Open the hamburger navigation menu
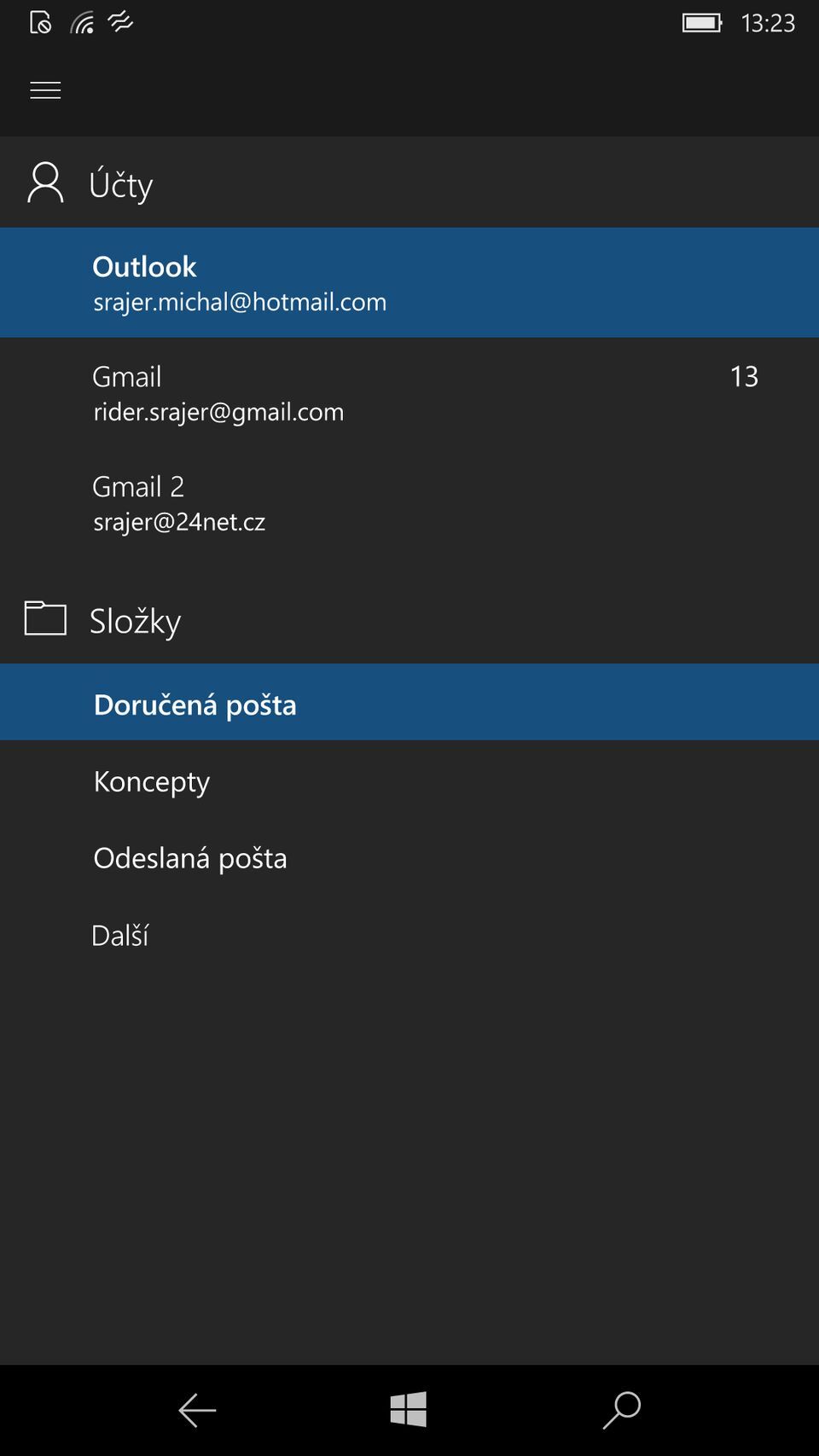Viewport: 819px width, 1456px height. (x=44, y=90)
